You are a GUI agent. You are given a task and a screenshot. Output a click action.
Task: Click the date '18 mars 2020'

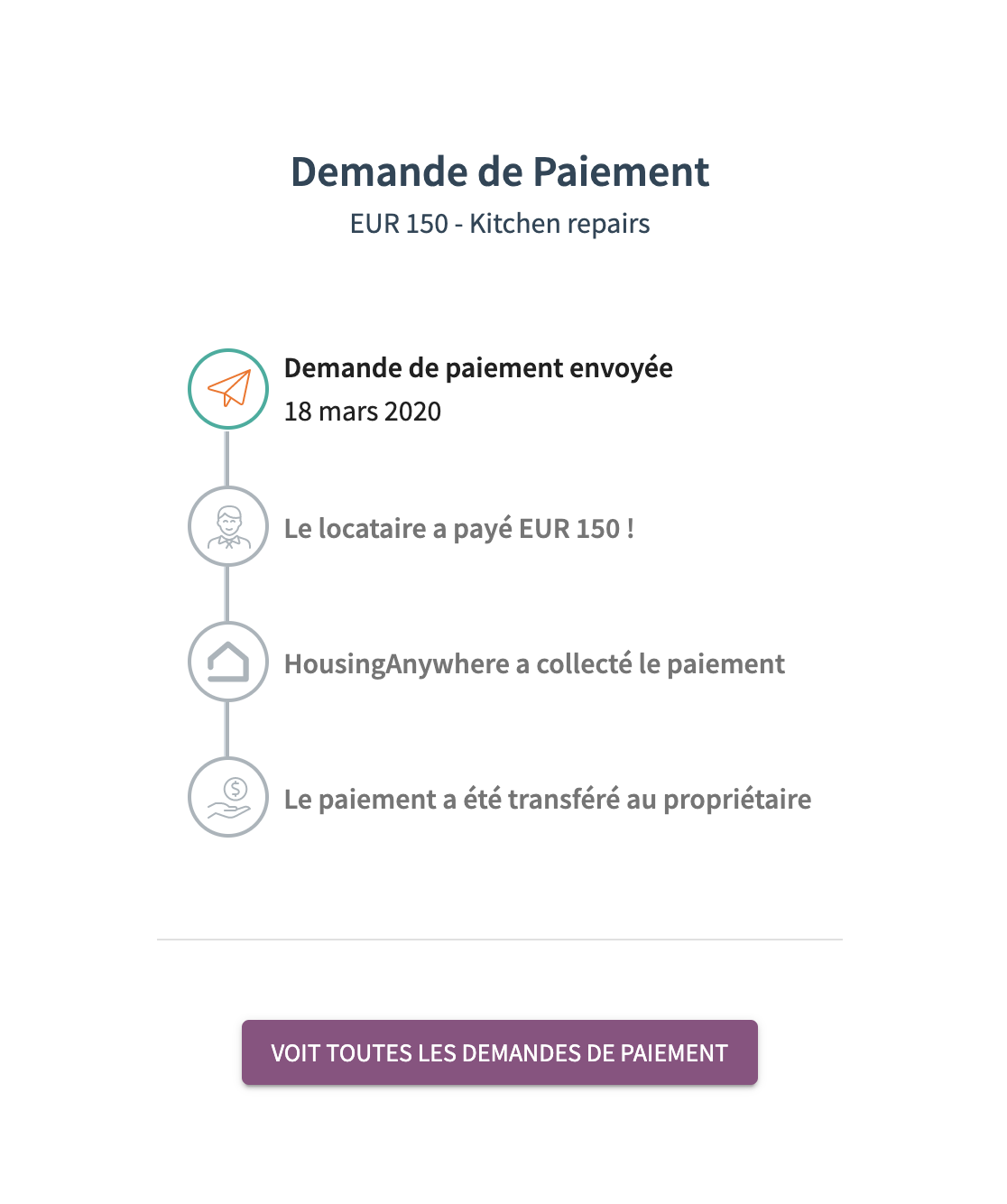[362, 411]
